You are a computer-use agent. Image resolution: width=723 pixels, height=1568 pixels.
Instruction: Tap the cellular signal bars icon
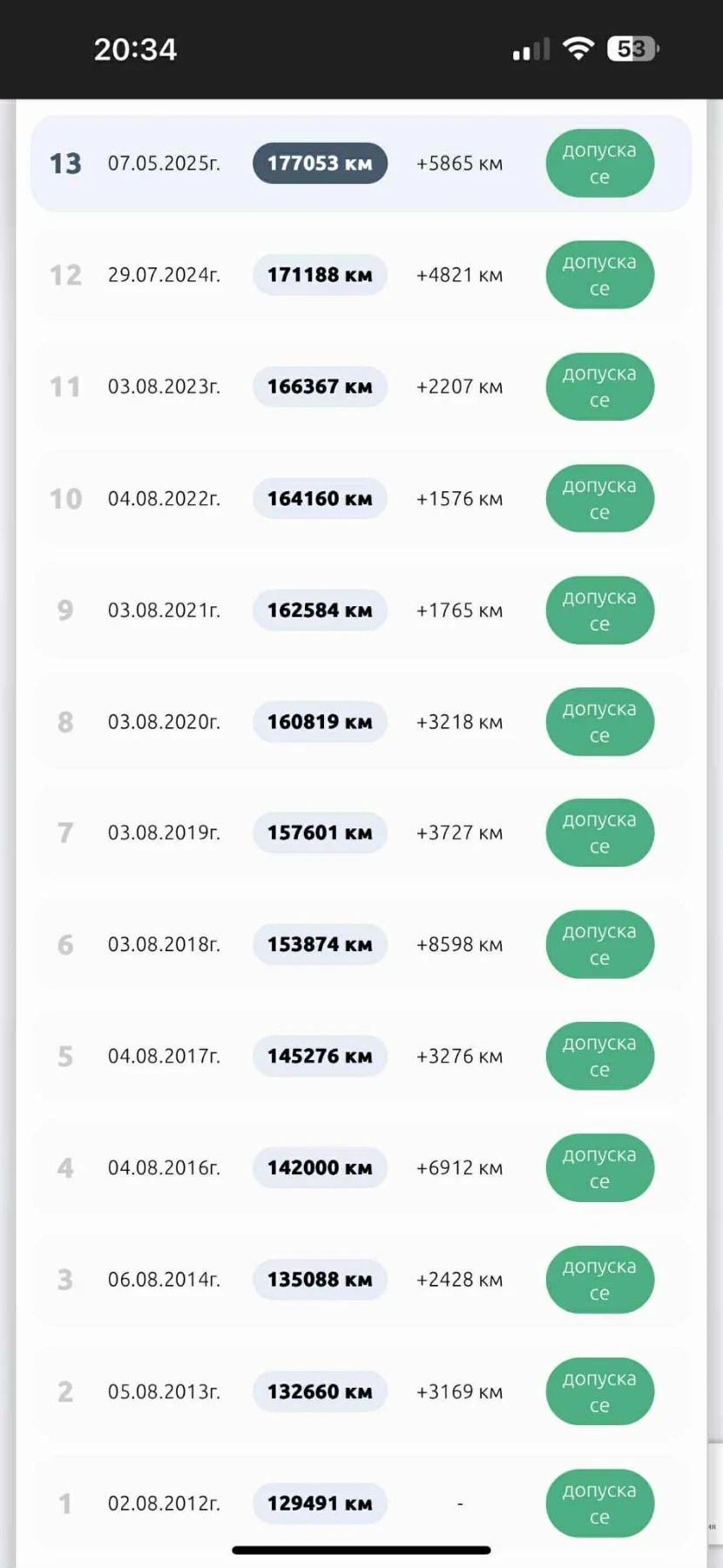531,50
